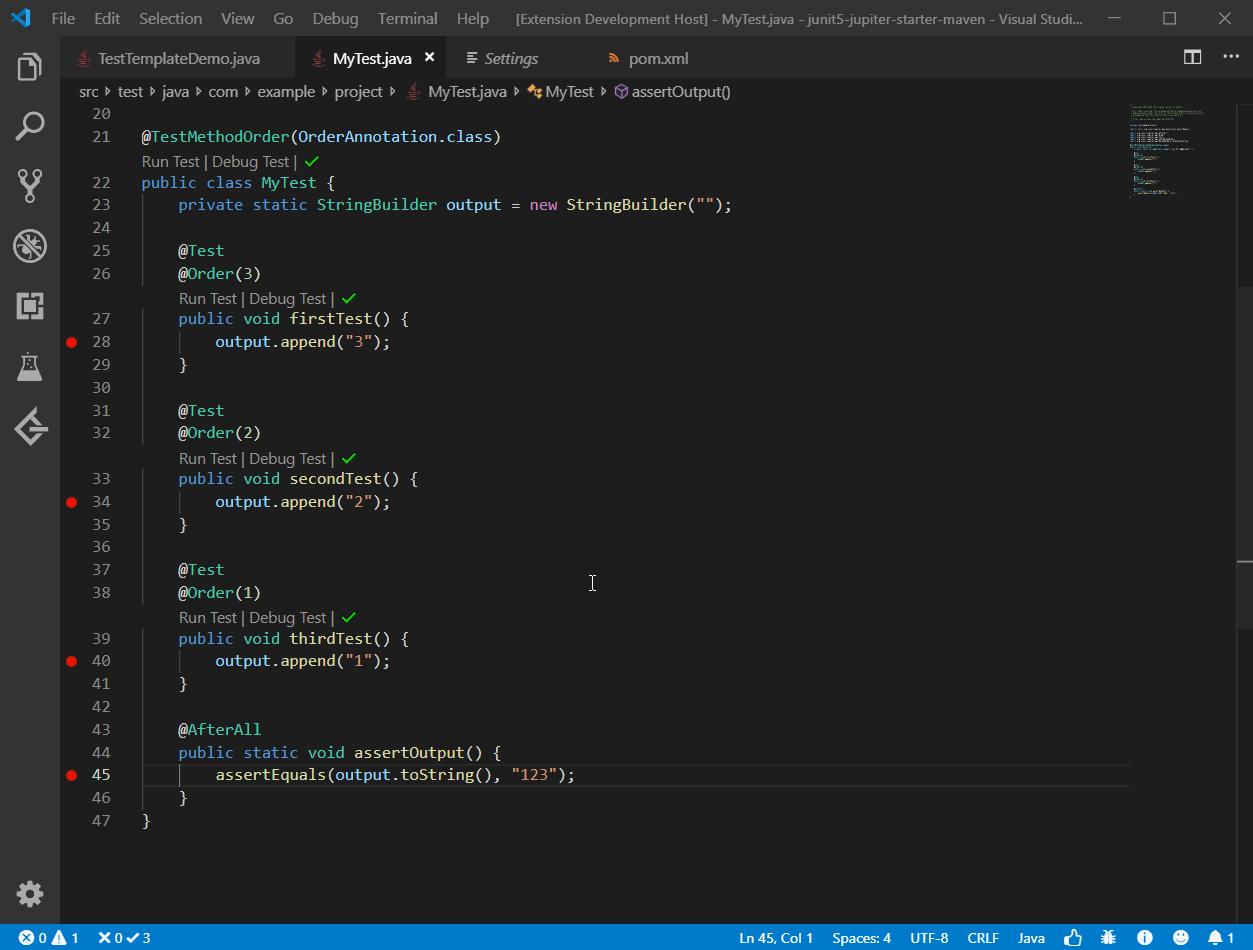1253x950 pixels.
Task: Open the Source Control view
Action: [x=29, y=185]
